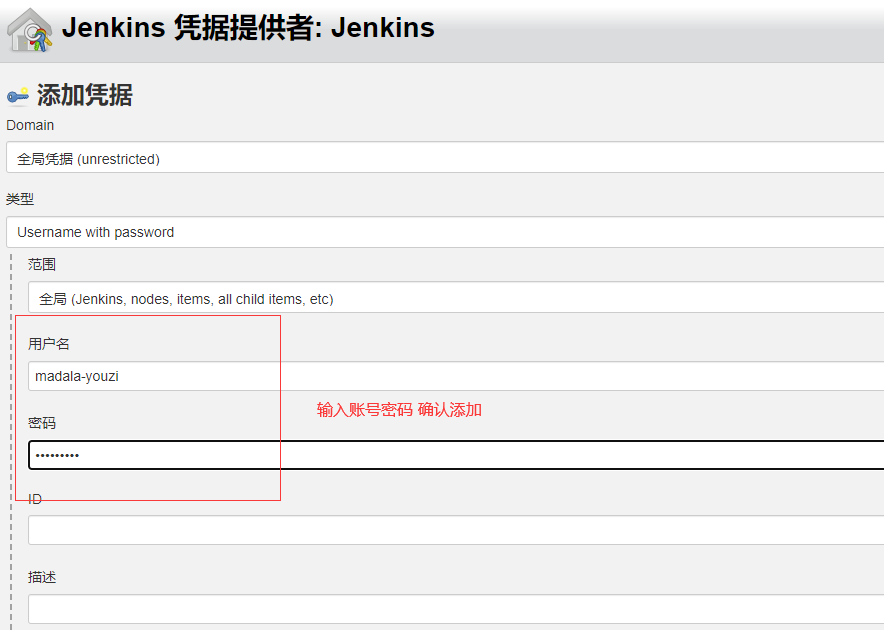Click the key icon beside 添加凭据
Screen dimensions: 884x630
pos(18,96)
